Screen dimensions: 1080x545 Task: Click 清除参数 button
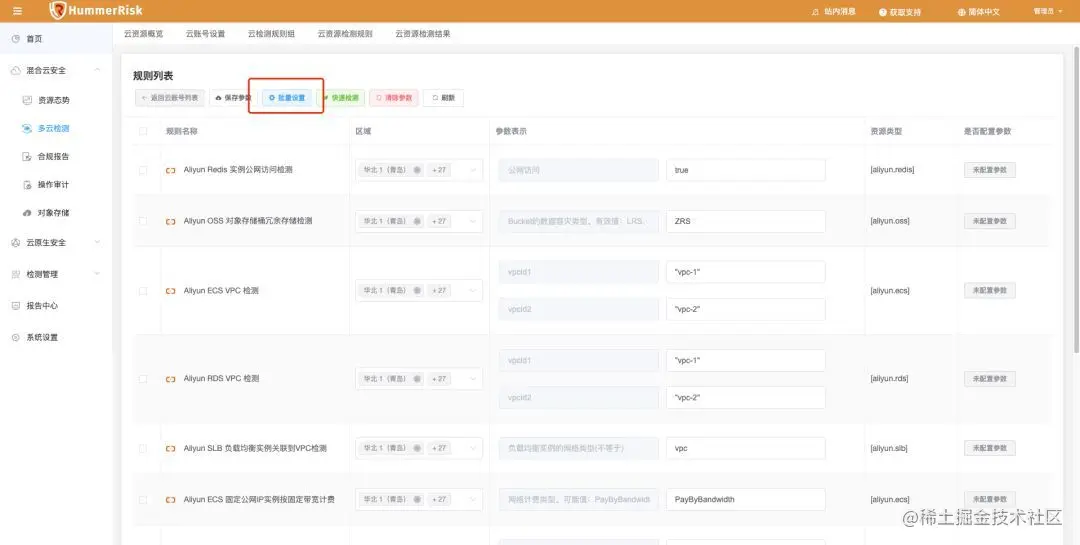[394, 98]
